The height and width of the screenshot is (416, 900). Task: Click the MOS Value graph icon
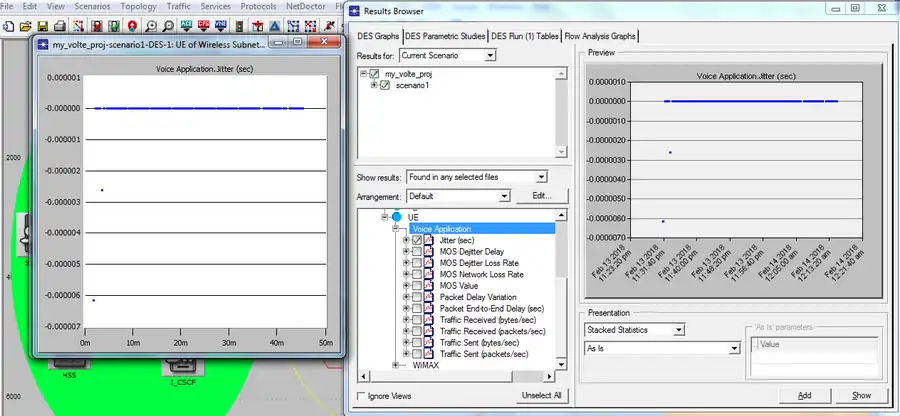(x=429, y=286)
